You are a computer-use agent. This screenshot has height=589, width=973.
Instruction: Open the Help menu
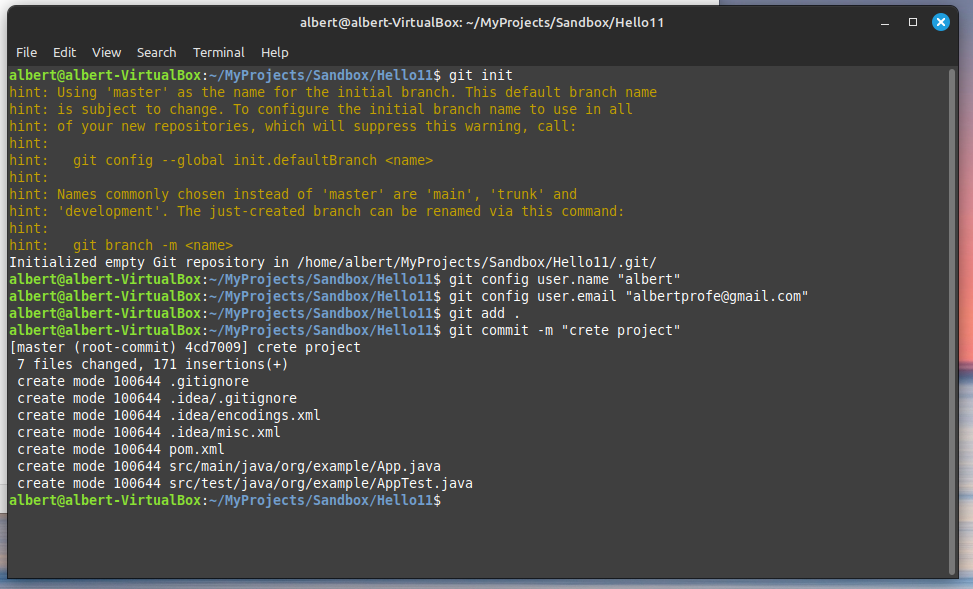coord(274,53)
